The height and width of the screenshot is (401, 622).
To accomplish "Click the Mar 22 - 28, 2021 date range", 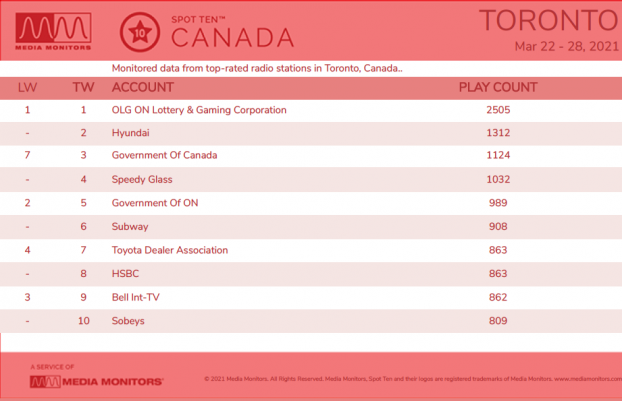I will pos(567,46).
